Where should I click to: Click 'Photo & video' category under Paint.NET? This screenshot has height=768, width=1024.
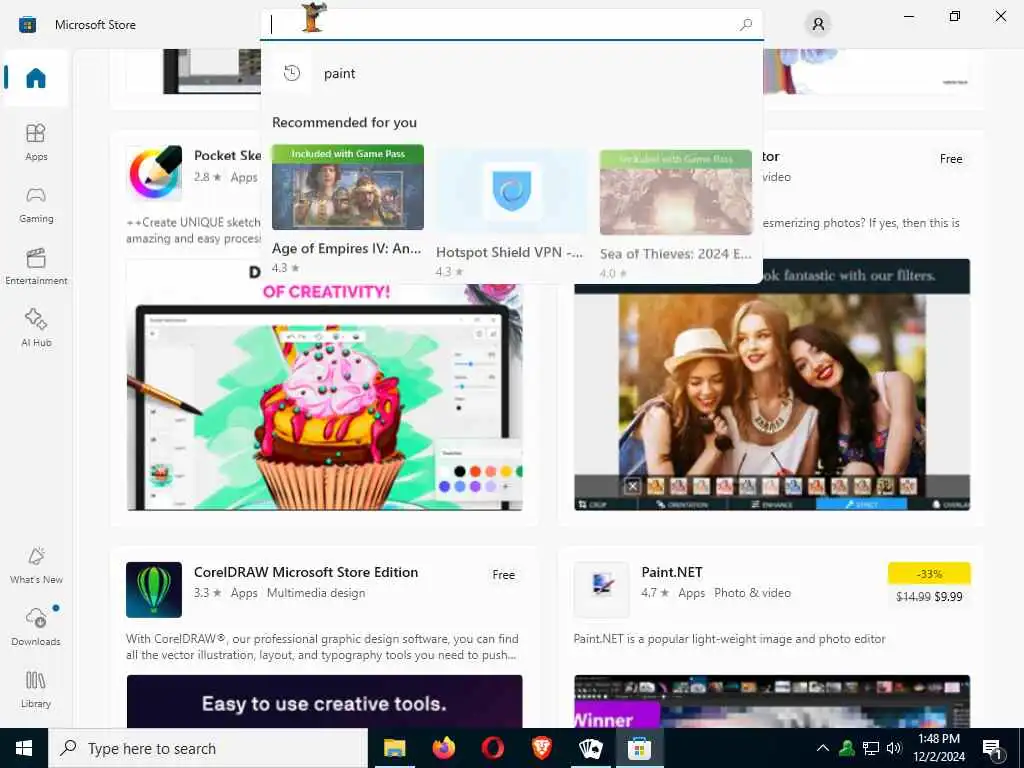752,593
